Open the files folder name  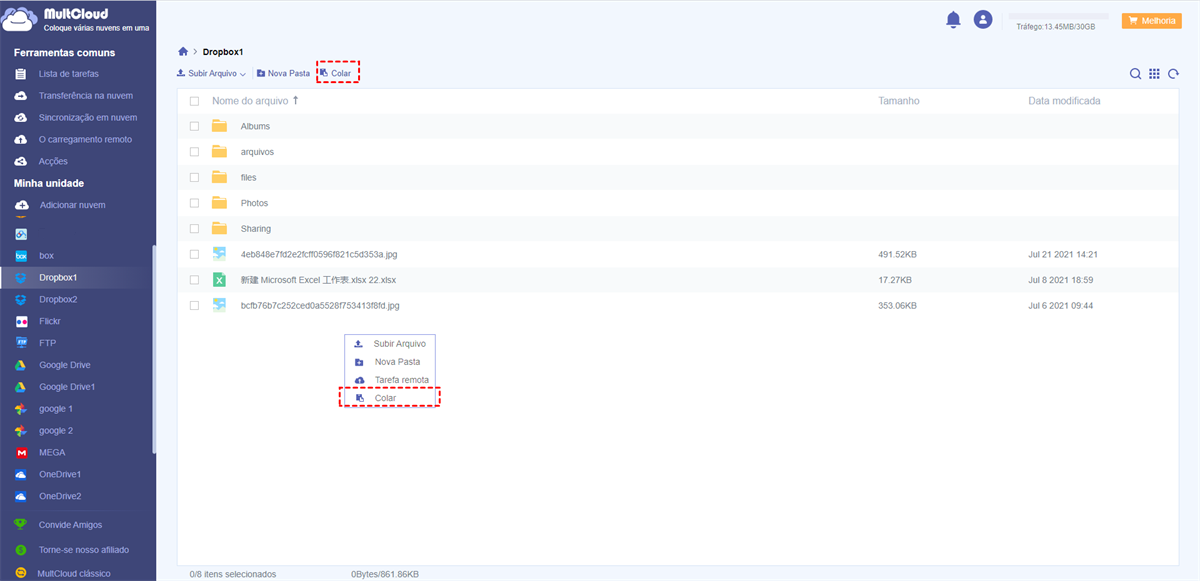click(x=248, y=177)
